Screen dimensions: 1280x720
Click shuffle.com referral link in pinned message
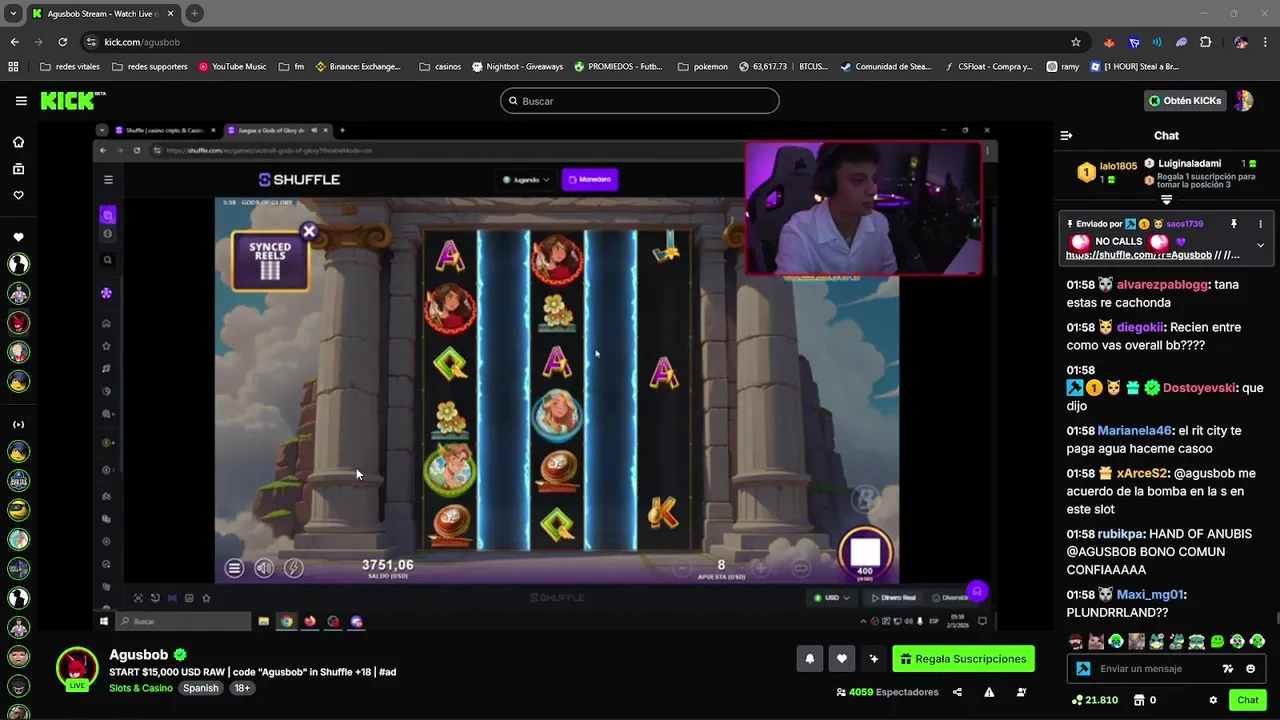coord(1138,256)
